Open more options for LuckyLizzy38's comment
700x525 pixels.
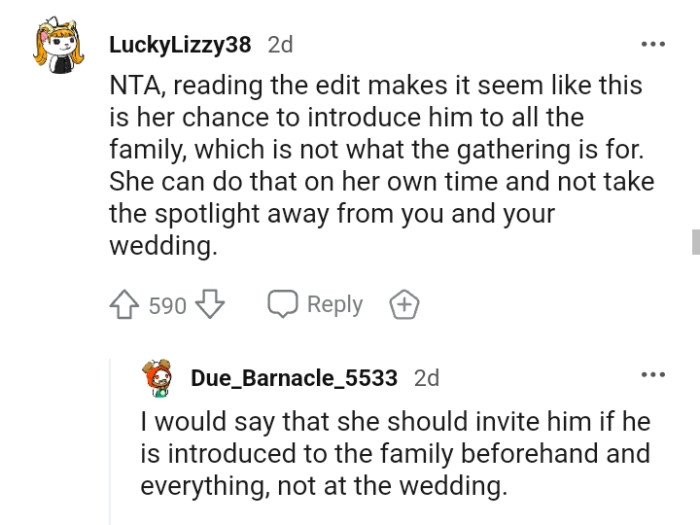pyautogui.click(x=653, y=44)
